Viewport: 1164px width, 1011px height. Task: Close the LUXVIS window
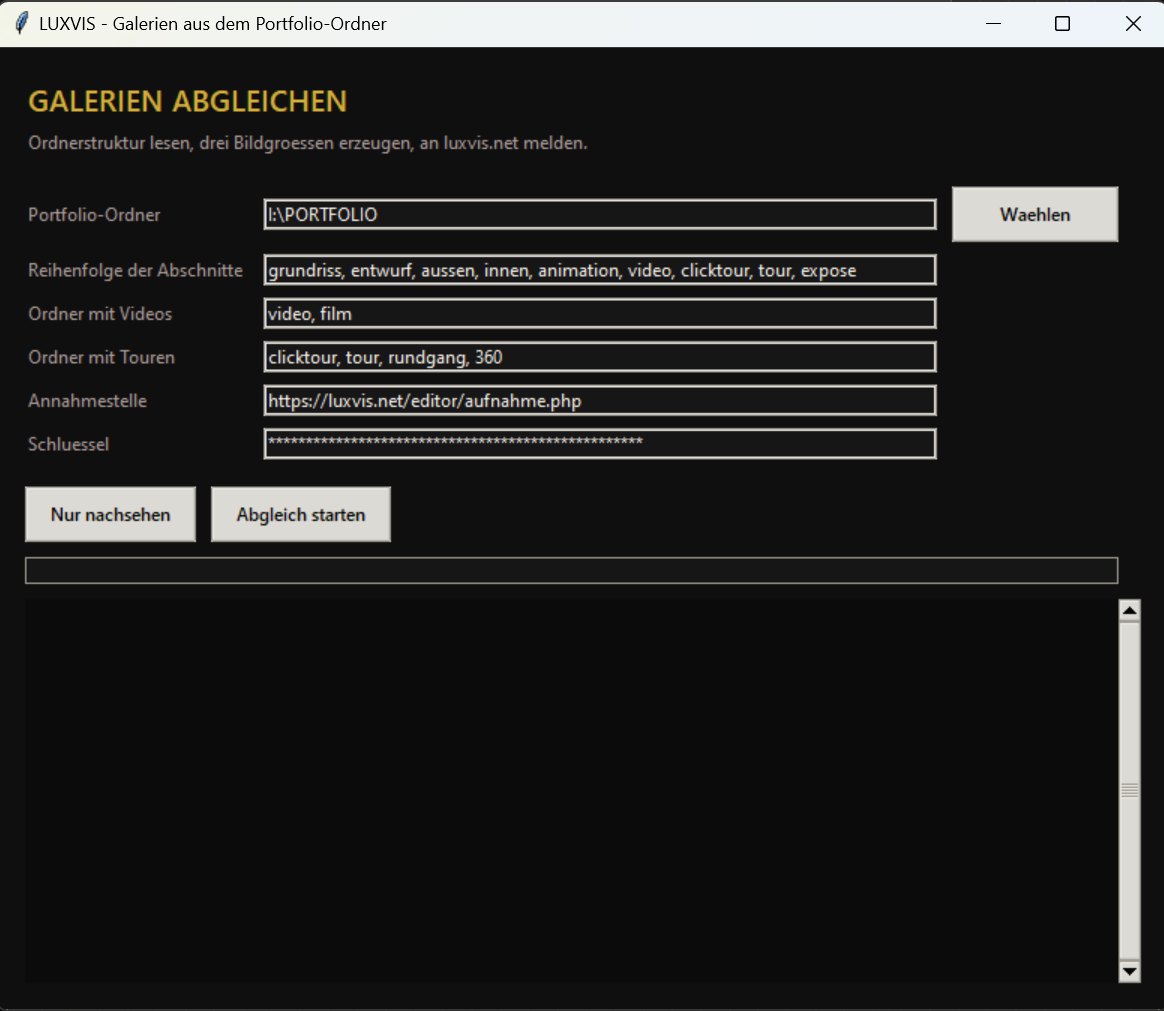(1133, 24)
